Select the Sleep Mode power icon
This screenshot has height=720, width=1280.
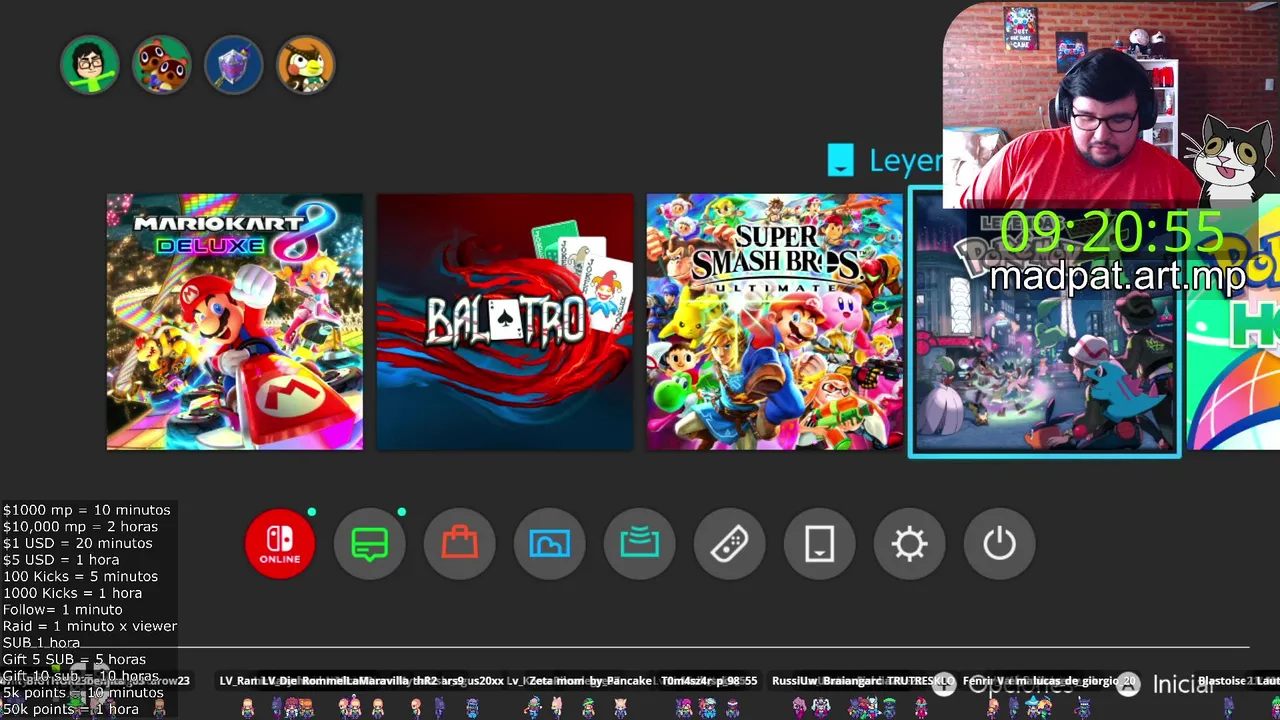point(1000,544)
